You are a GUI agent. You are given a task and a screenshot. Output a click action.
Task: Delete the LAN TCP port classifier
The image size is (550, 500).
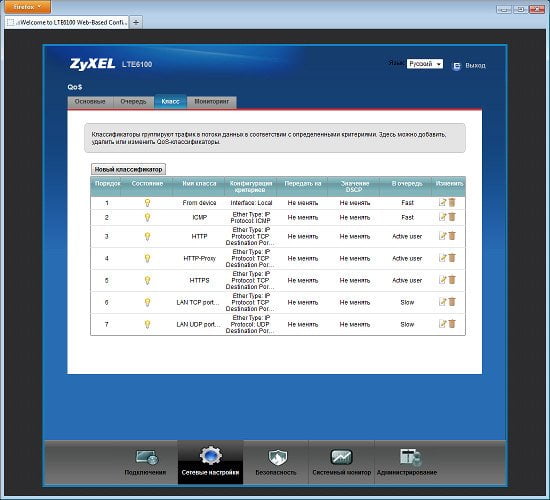[x=452, y=302]
